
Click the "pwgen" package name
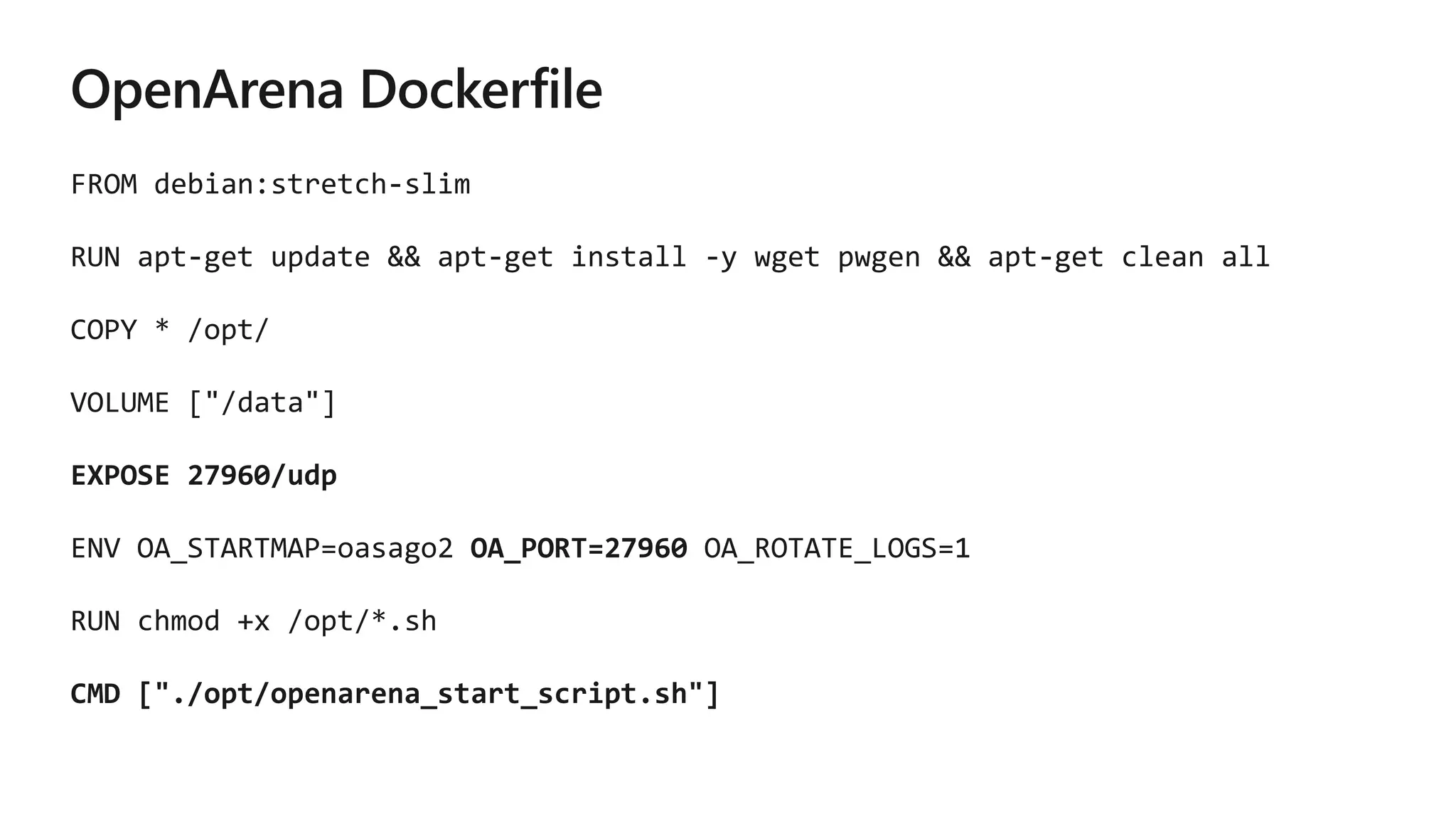pos(879,257)
